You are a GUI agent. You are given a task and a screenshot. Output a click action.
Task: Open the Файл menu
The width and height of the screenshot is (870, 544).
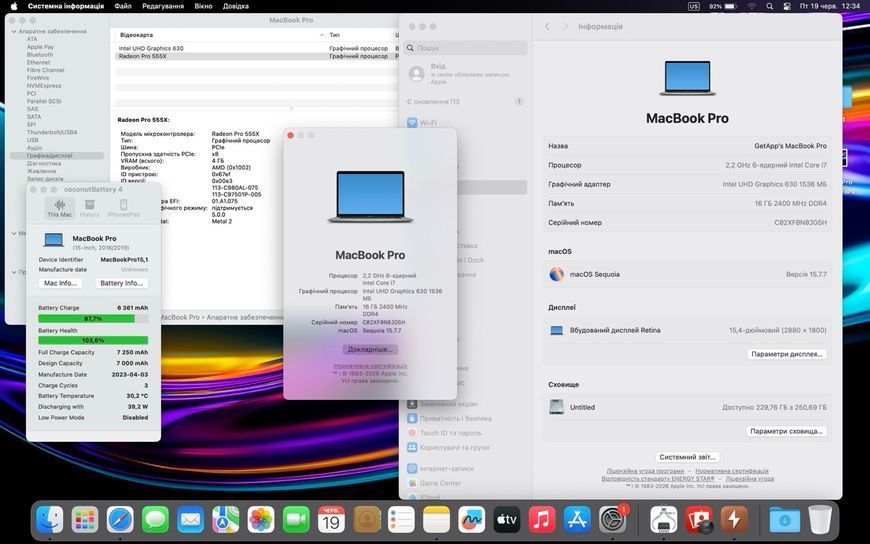coord(123,6)
